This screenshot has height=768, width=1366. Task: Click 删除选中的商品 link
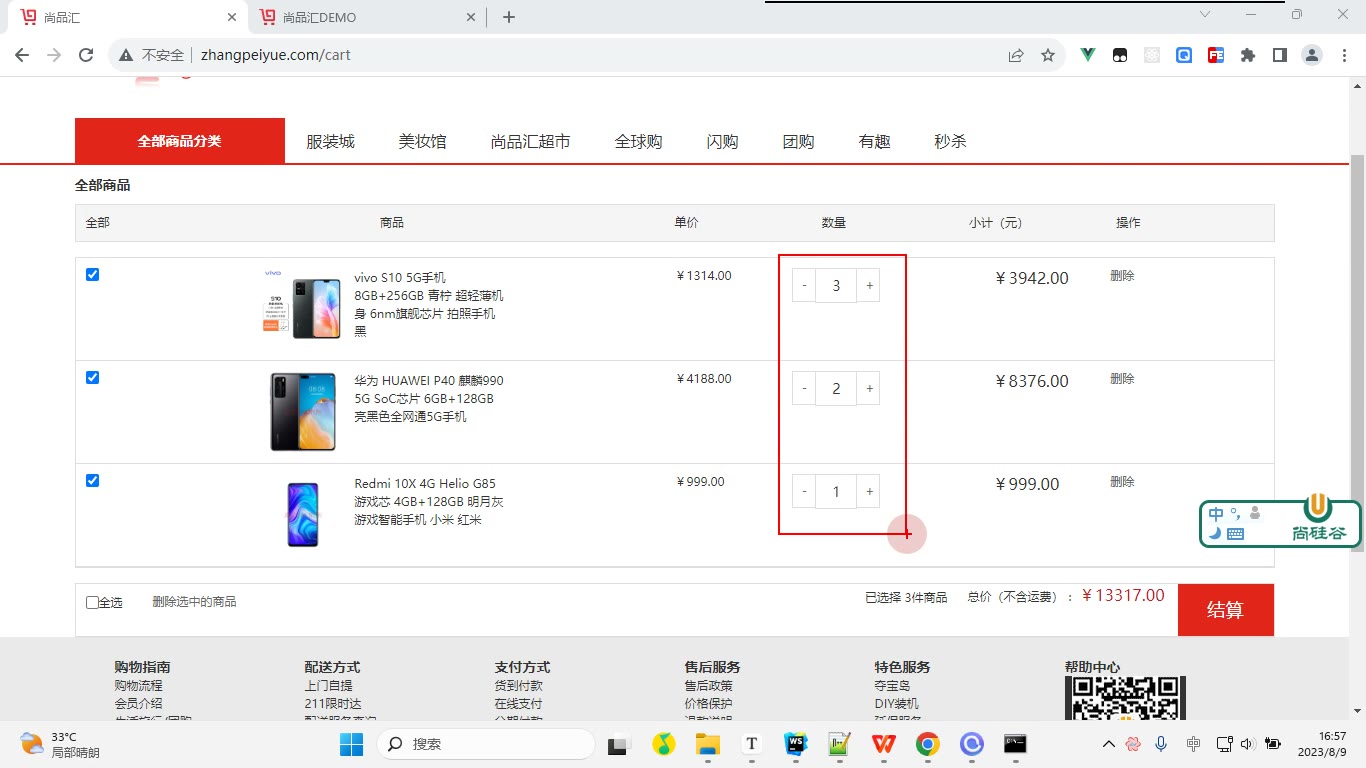click(194, 602)
